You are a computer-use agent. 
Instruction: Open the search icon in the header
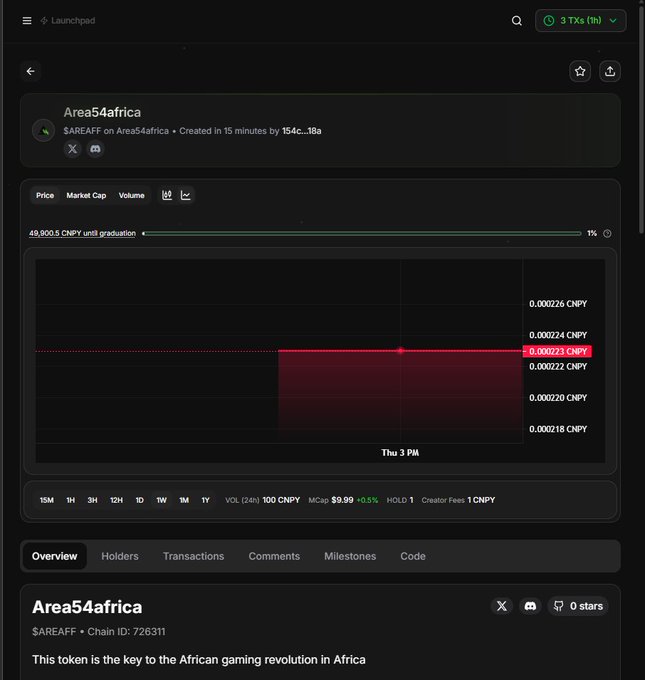point(517,20)
